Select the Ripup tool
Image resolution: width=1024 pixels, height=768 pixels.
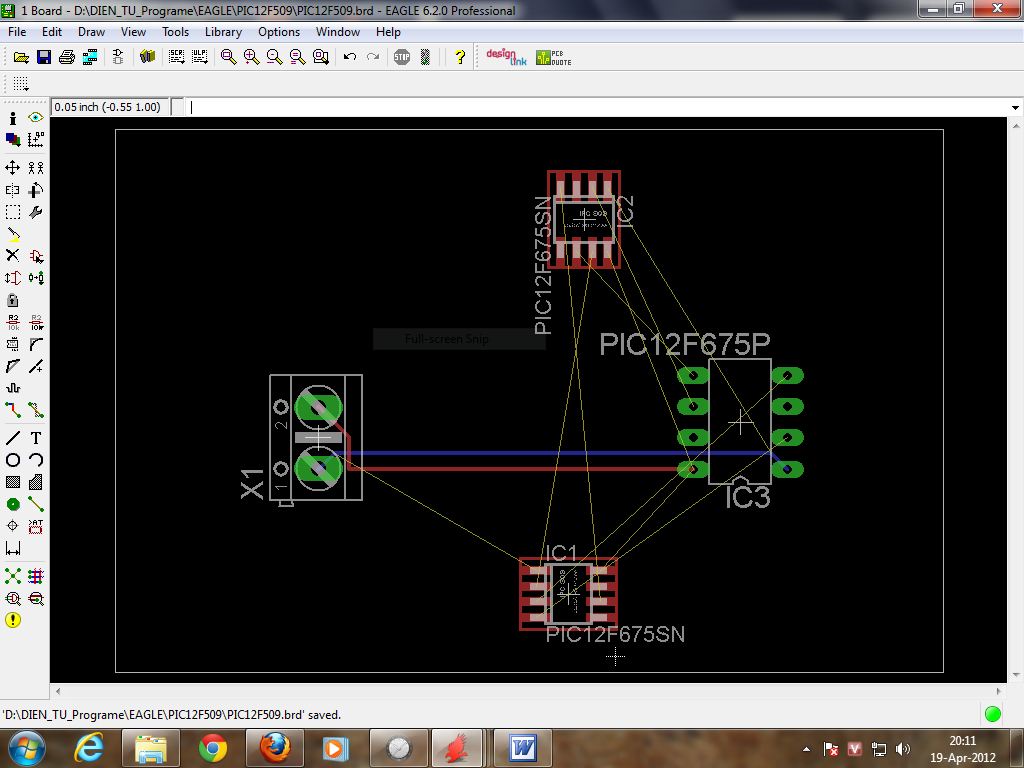pos(36,410)
